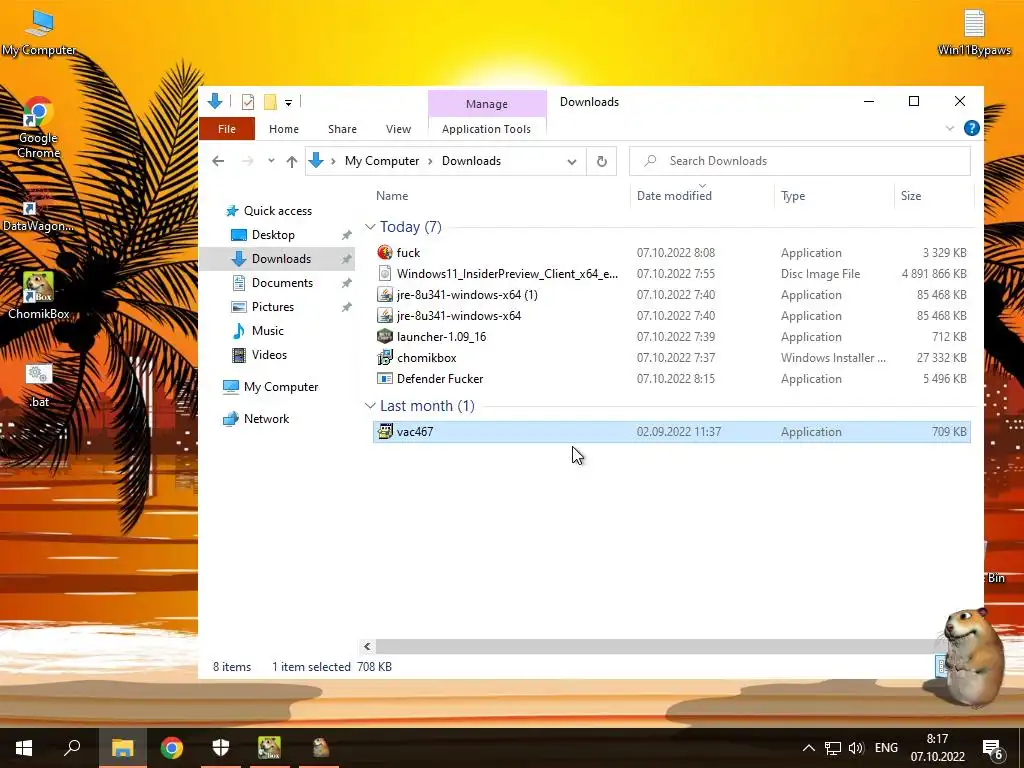Open the Customize Quick Access Toolbar dropdown
This screenshot has width=1024, height=768.
click(288, 103)
